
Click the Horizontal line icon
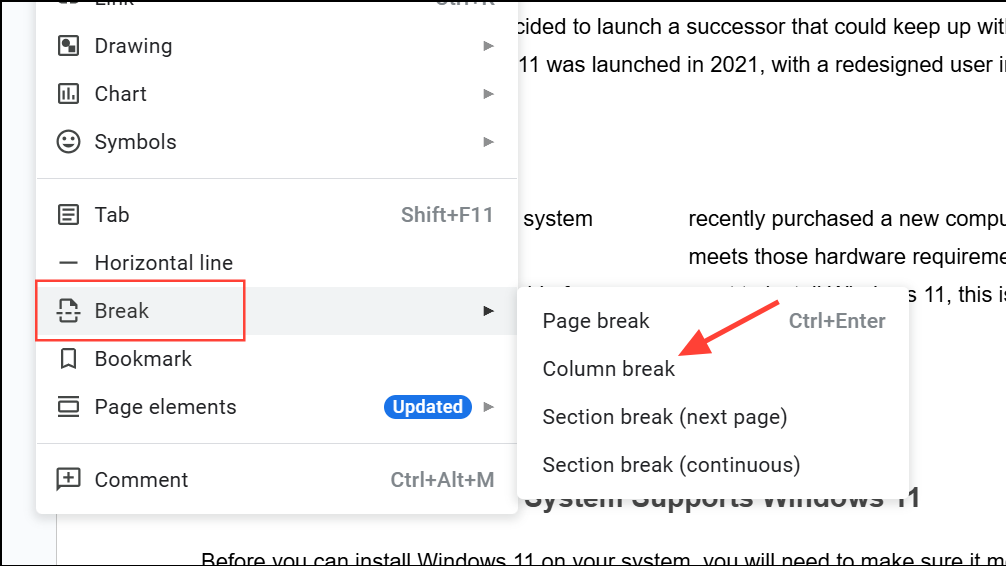coord(68,263)
